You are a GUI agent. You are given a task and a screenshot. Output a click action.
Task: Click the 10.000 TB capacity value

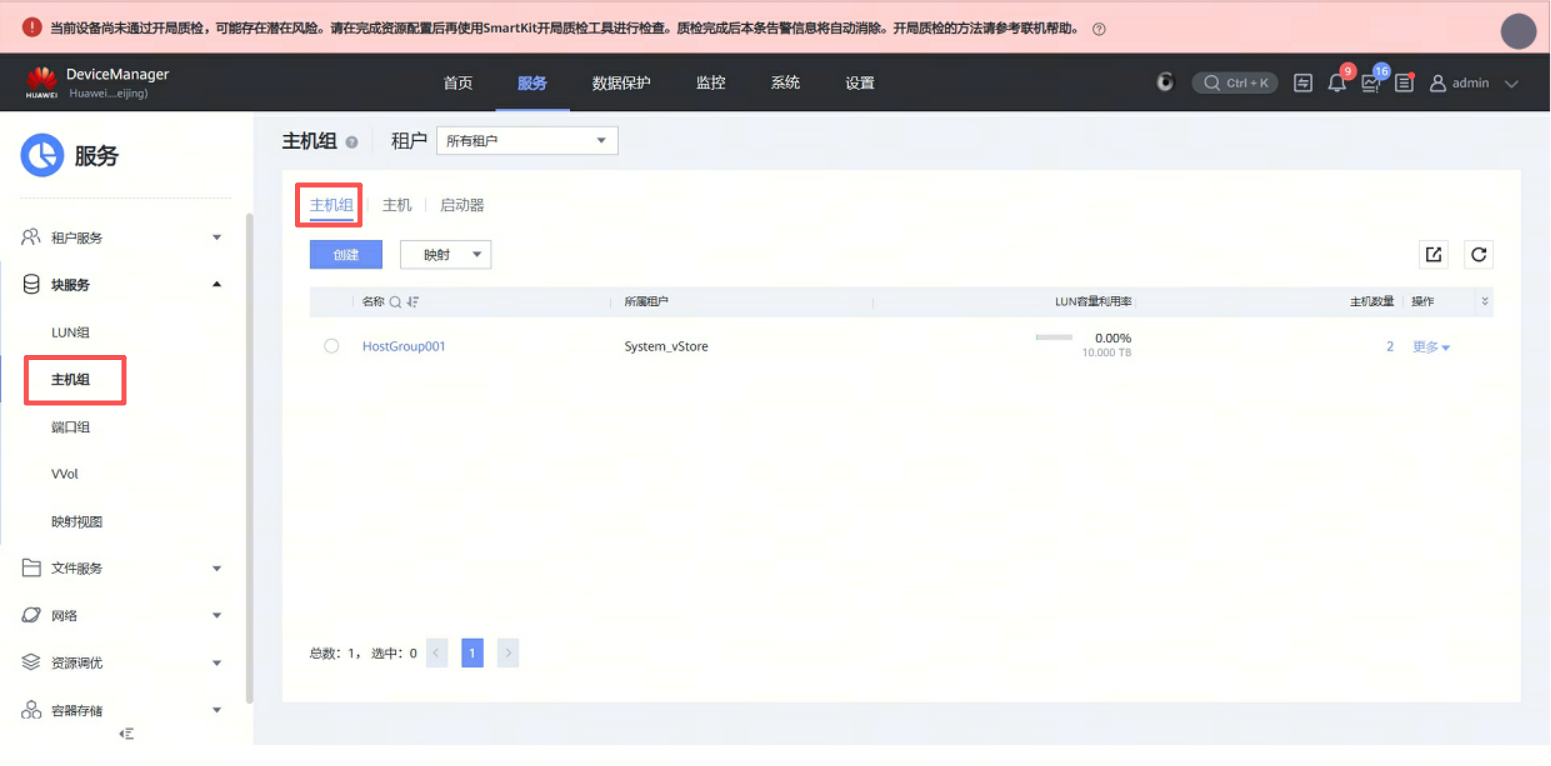click(1107, 353)
